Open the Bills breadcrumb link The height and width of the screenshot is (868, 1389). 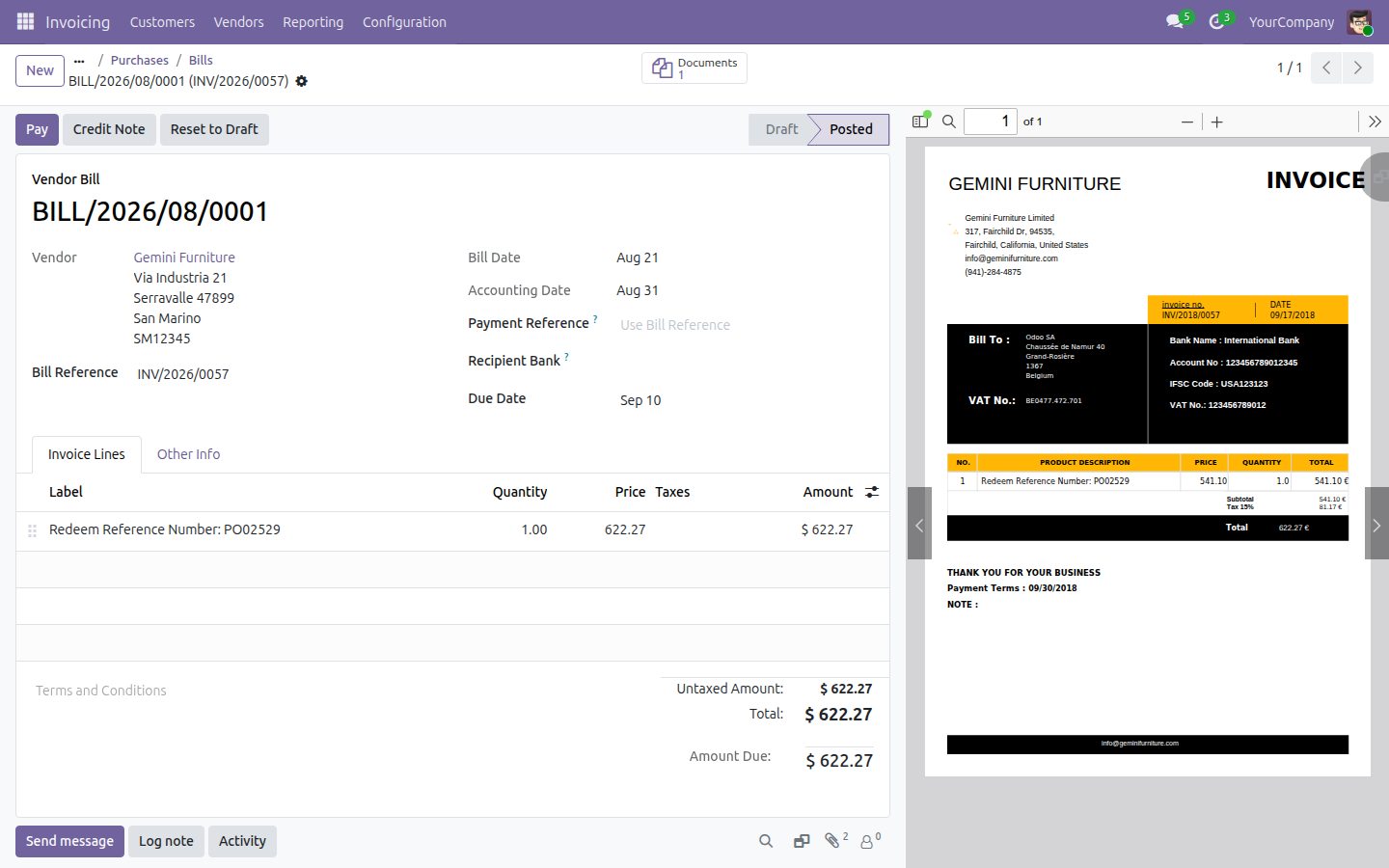[x=201, y=60]
